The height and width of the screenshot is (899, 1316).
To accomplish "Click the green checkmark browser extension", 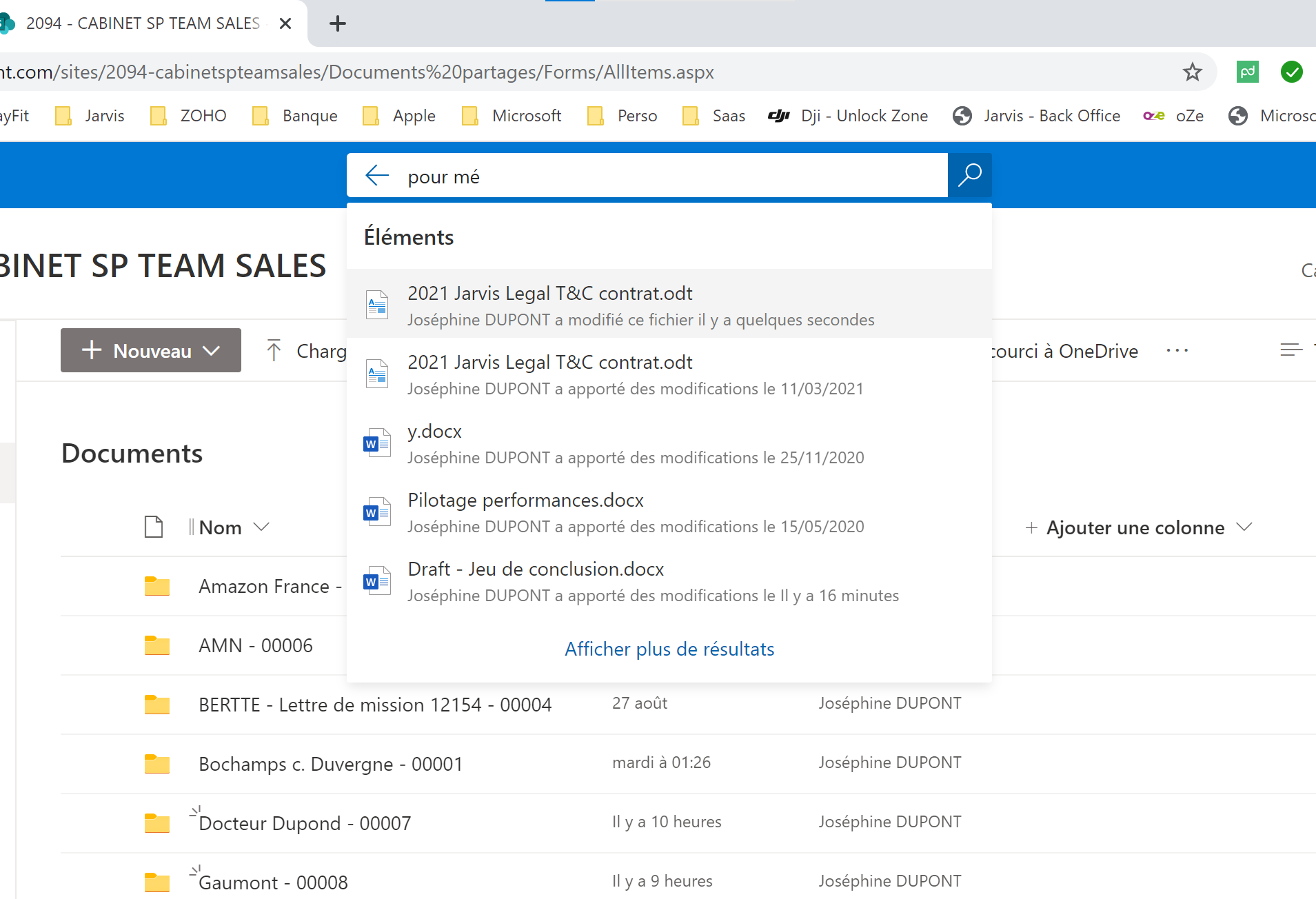I will (x=1291, y=72).
